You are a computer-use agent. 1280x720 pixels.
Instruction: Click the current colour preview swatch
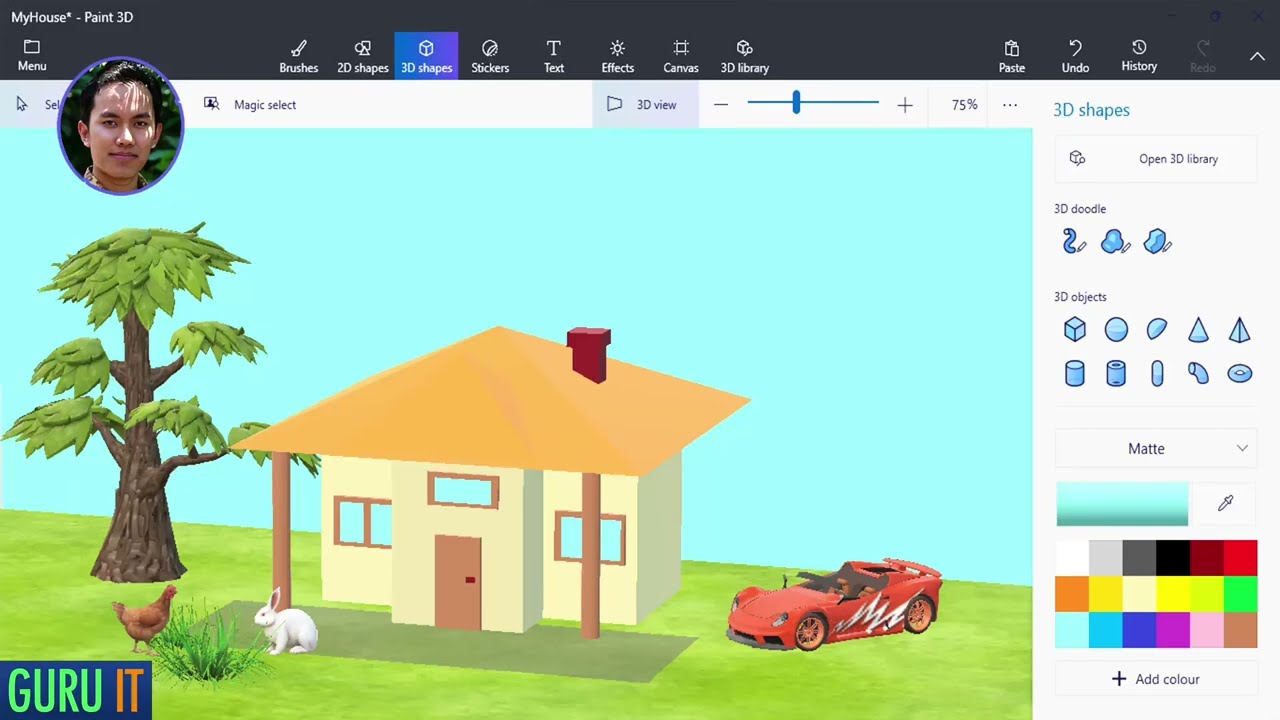pyautogui.click(x=1122, y=504)
